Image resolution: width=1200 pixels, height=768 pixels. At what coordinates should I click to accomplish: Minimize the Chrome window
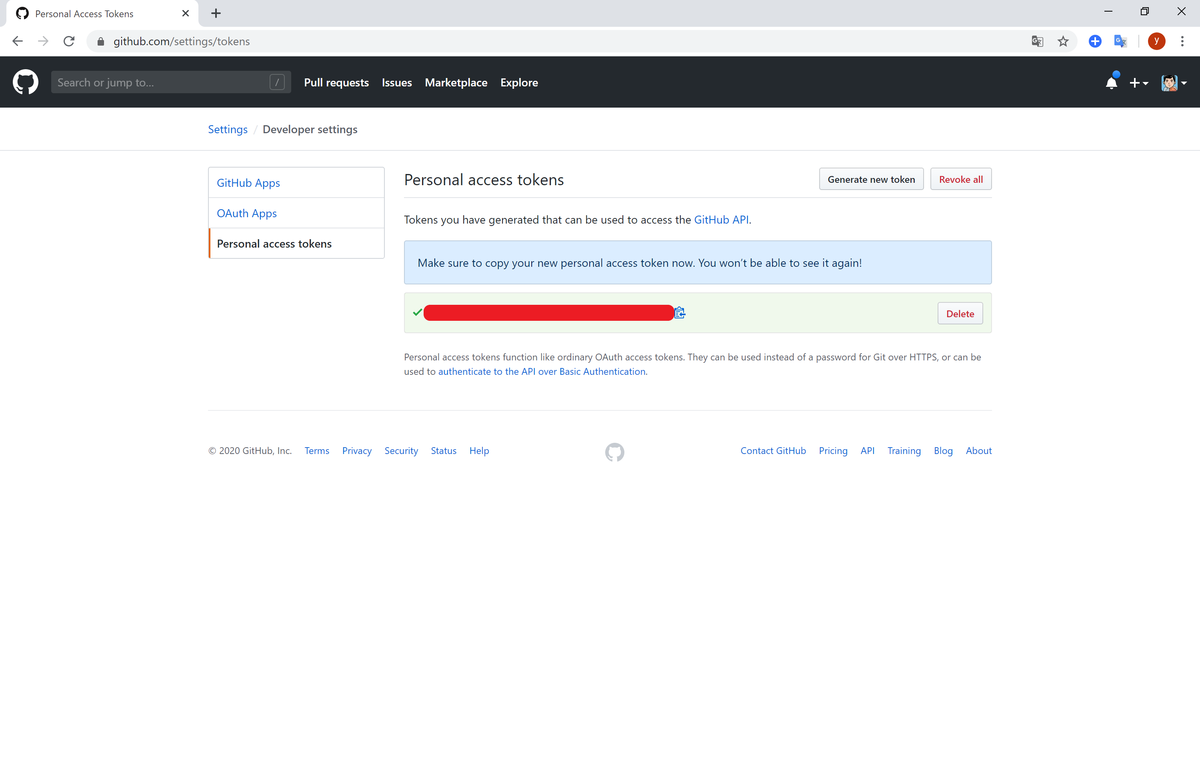pyautogui.click(x=1108, y=12)
